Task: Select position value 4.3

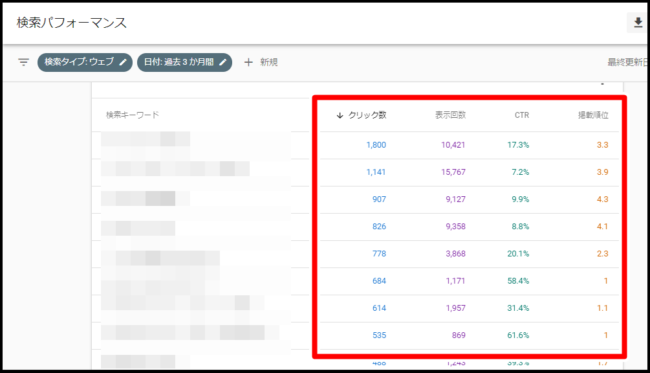Action: (602, 199)
